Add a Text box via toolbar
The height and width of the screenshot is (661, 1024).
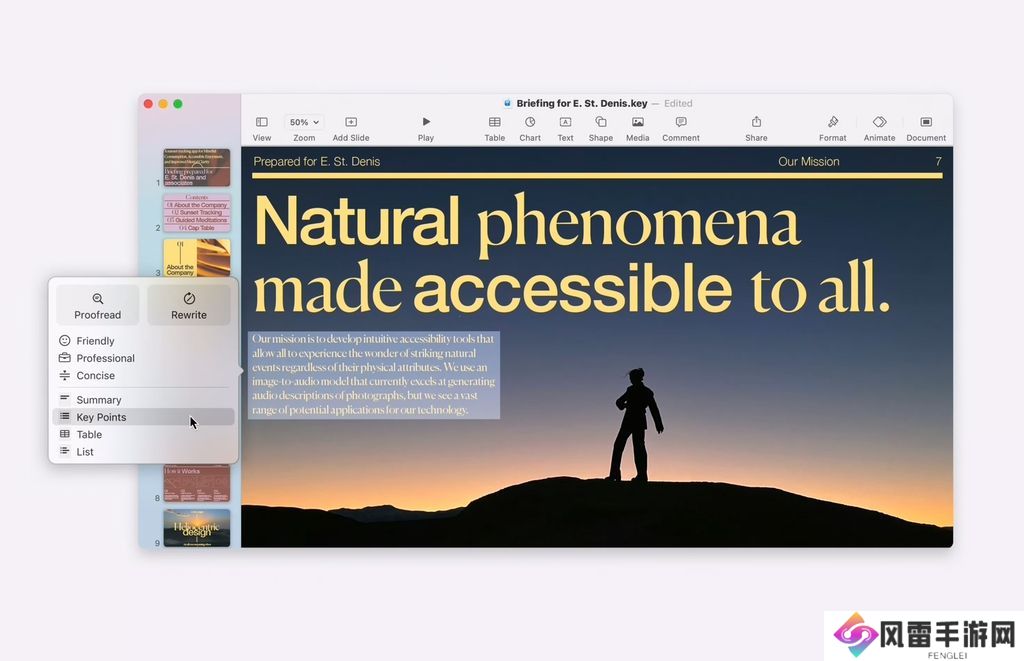tap(565, 122)
